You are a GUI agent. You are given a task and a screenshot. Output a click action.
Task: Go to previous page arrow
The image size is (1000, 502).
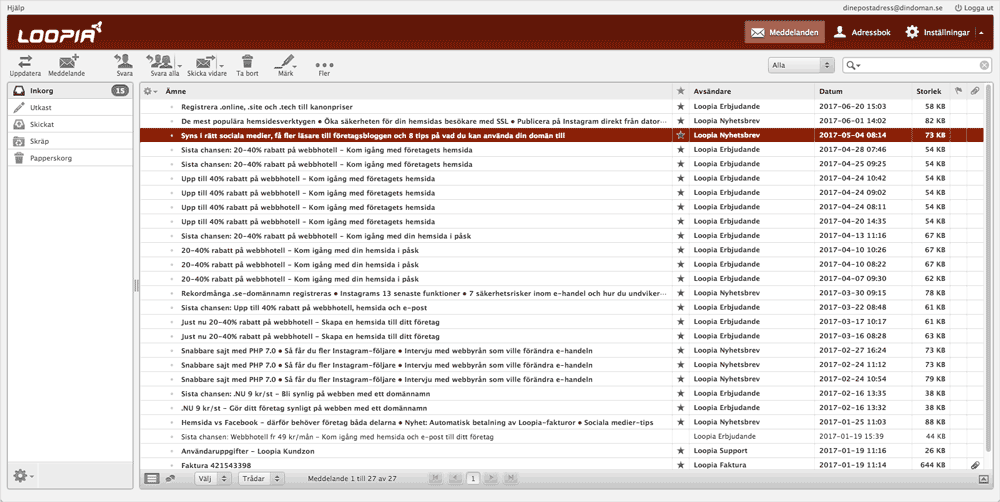click(x=454, y=478)
